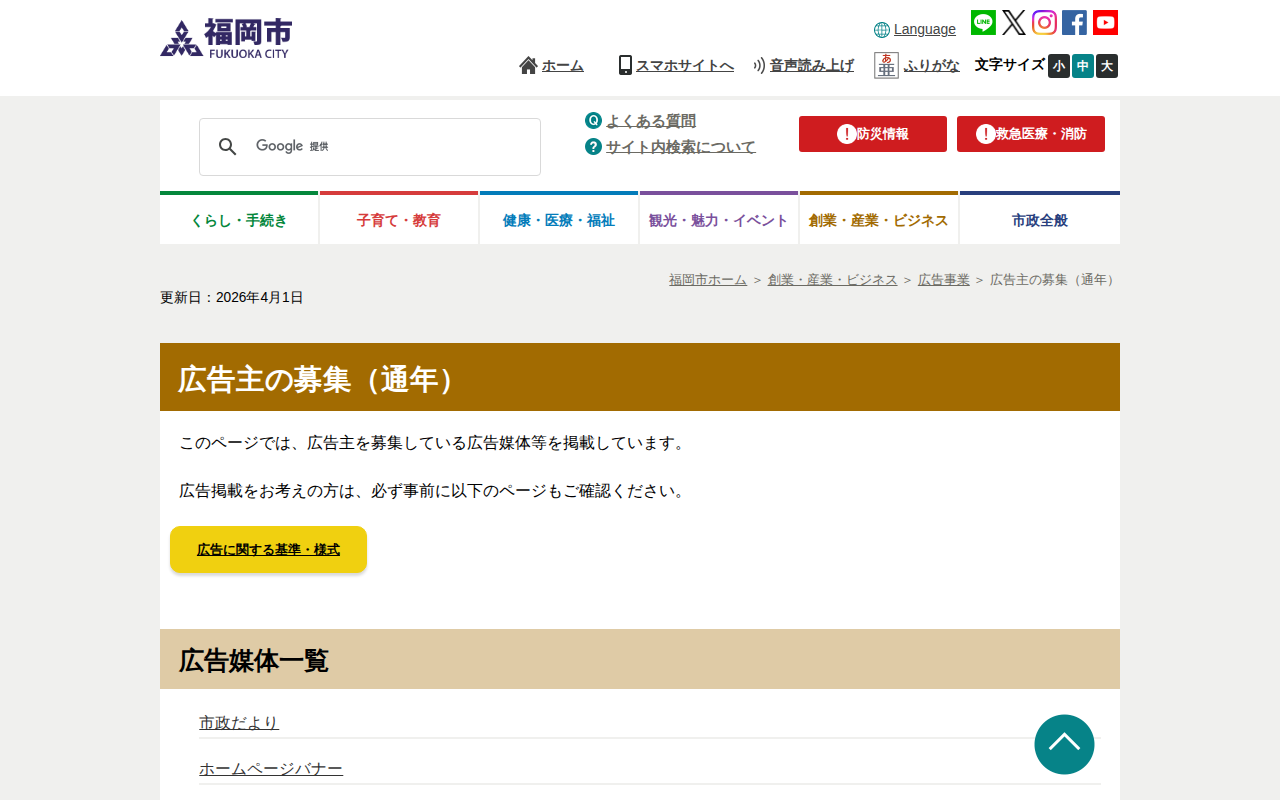Click the 防災情報 emergency button
This screenshot has height=800, width=1280.
[872, 133]
